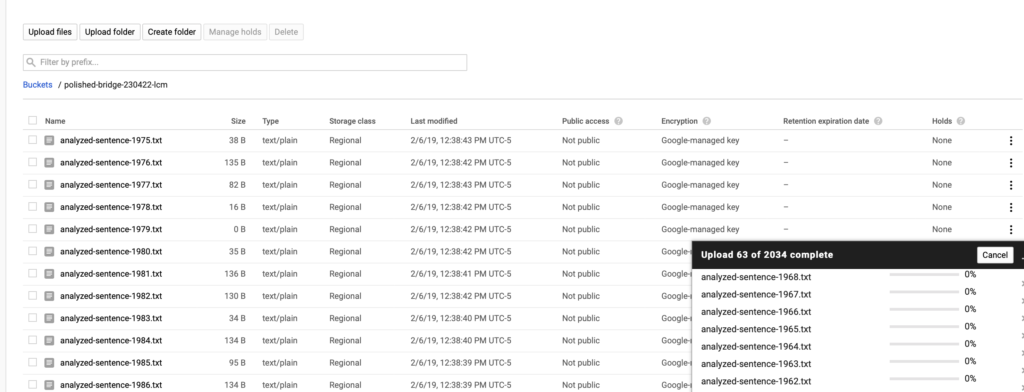Open three-dot menu for analyzed-sentence-1977.txt row

coord(1011,185)
